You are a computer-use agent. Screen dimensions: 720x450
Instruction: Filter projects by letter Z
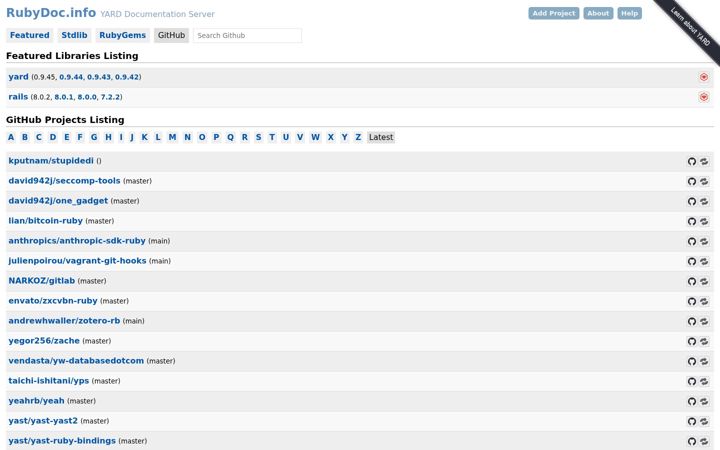[358, 137]
